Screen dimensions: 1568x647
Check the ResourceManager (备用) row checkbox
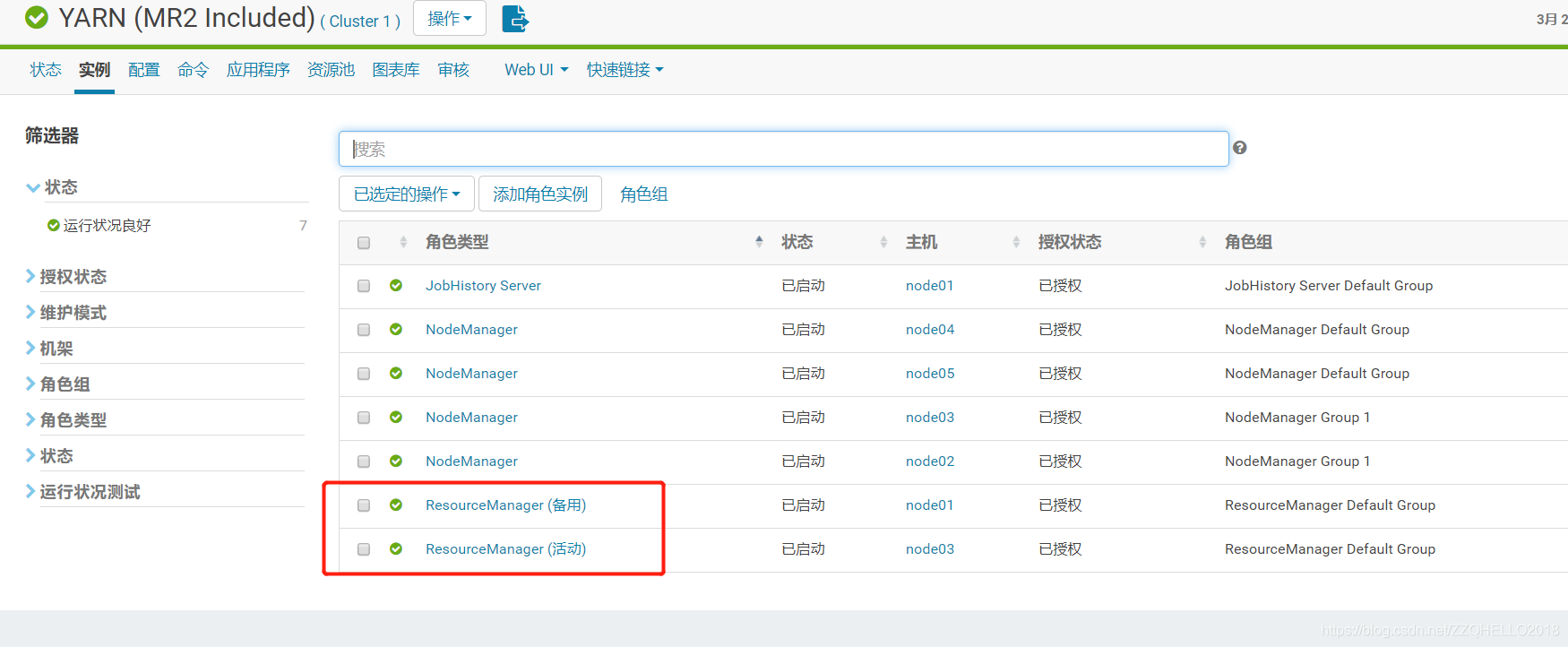364,505
